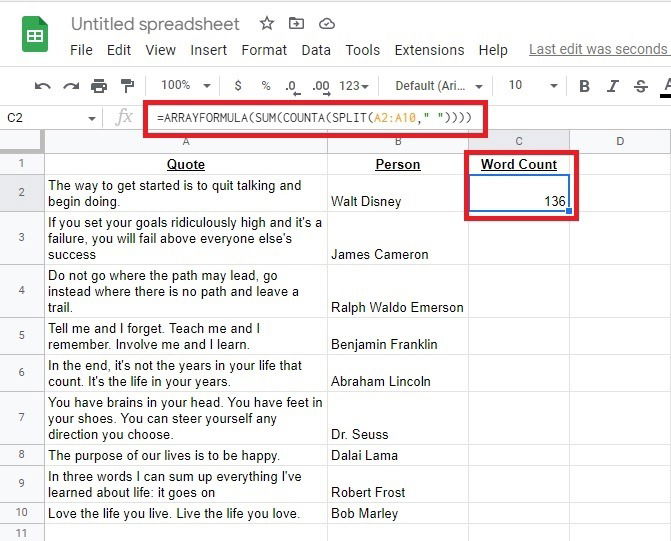Open more number formats dropdown
The image size is (671, 541).
click(x=353, y=86)
